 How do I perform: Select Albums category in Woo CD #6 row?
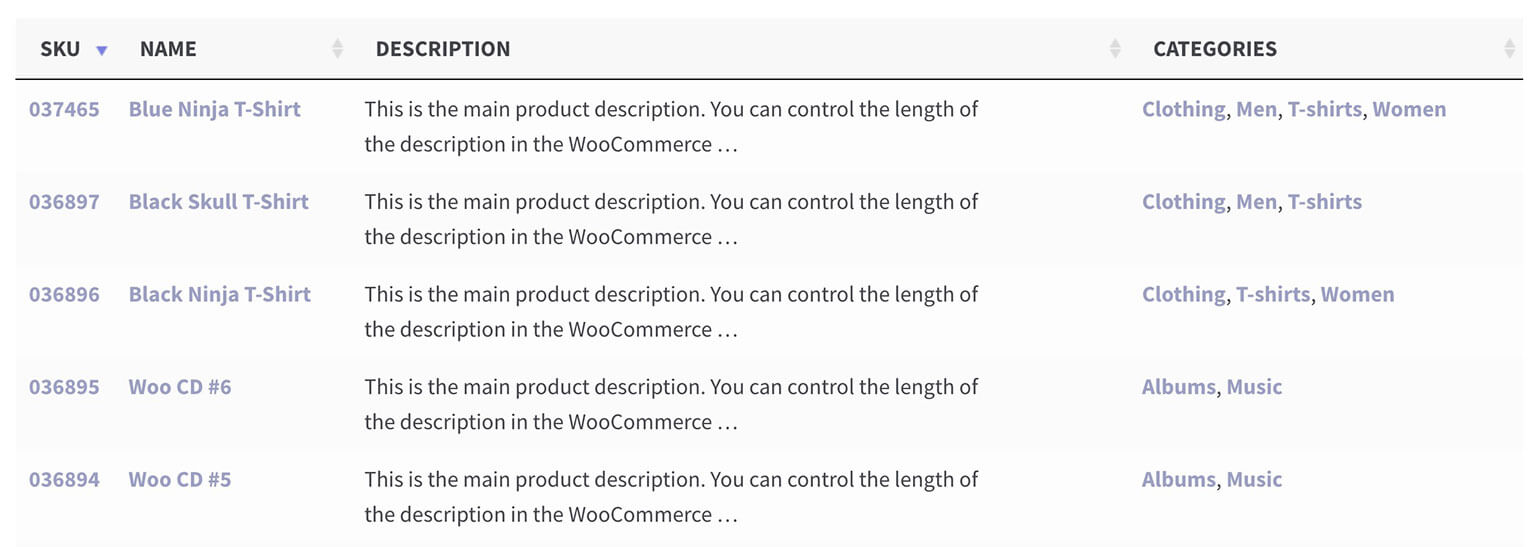tap(1179, 386)
